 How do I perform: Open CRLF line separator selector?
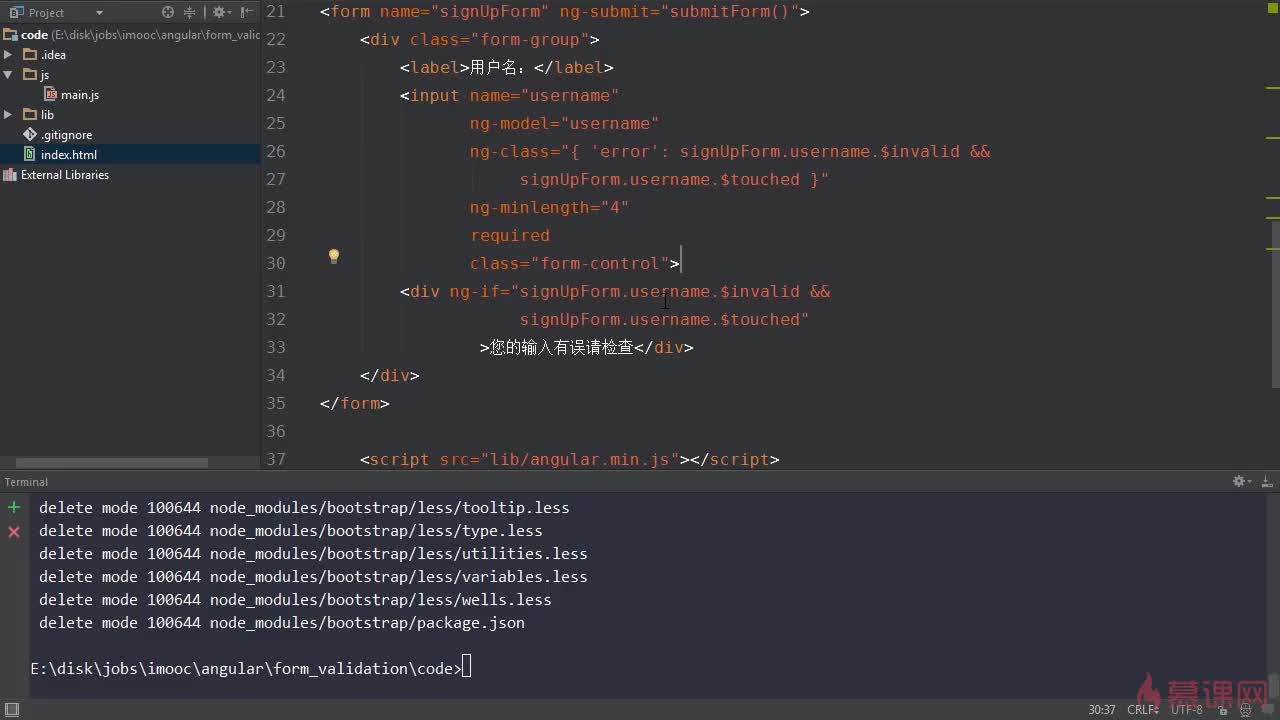(1142, 709)
